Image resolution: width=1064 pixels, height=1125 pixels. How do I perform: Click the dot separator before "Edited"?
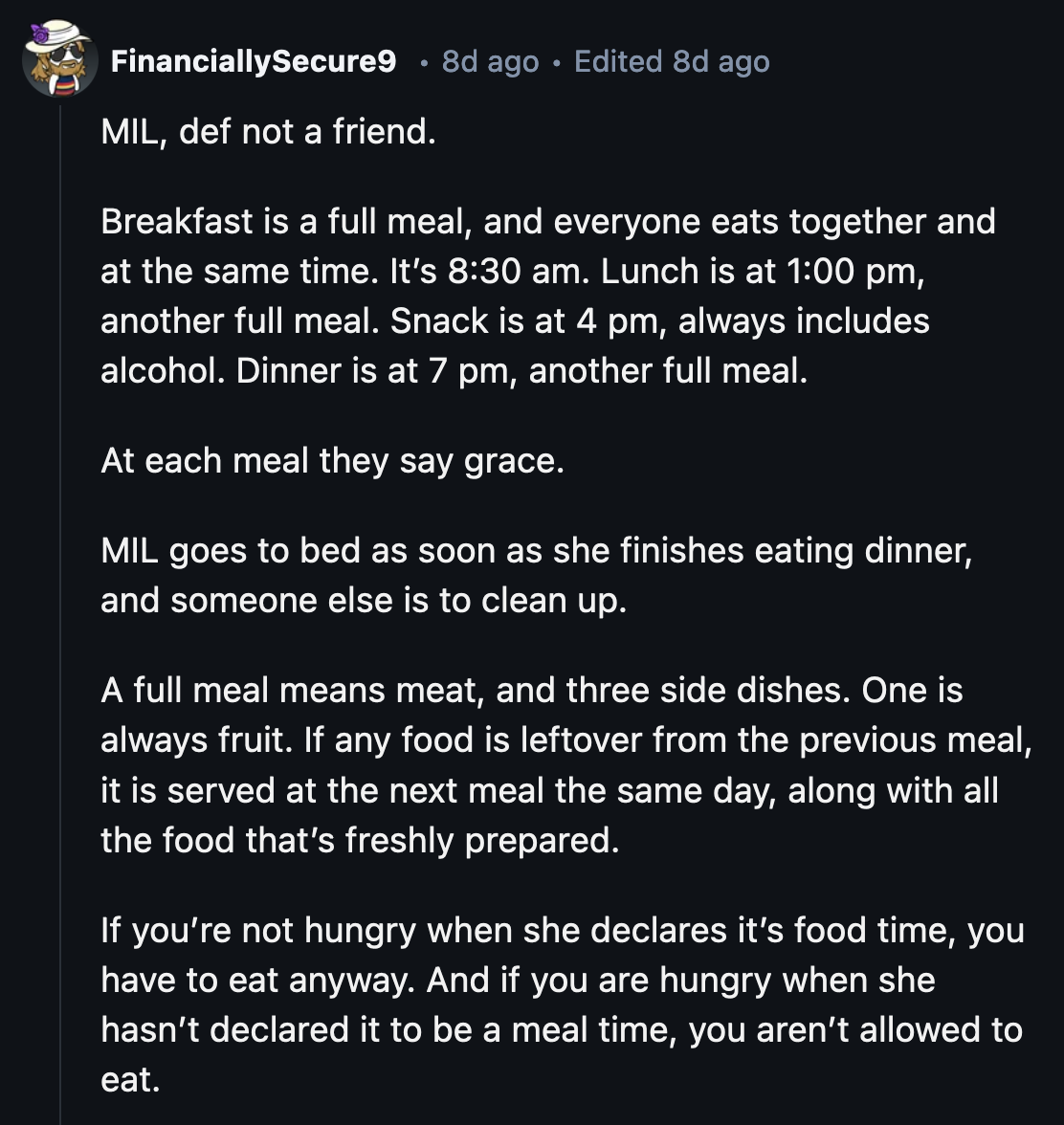(x=557, y=64)
